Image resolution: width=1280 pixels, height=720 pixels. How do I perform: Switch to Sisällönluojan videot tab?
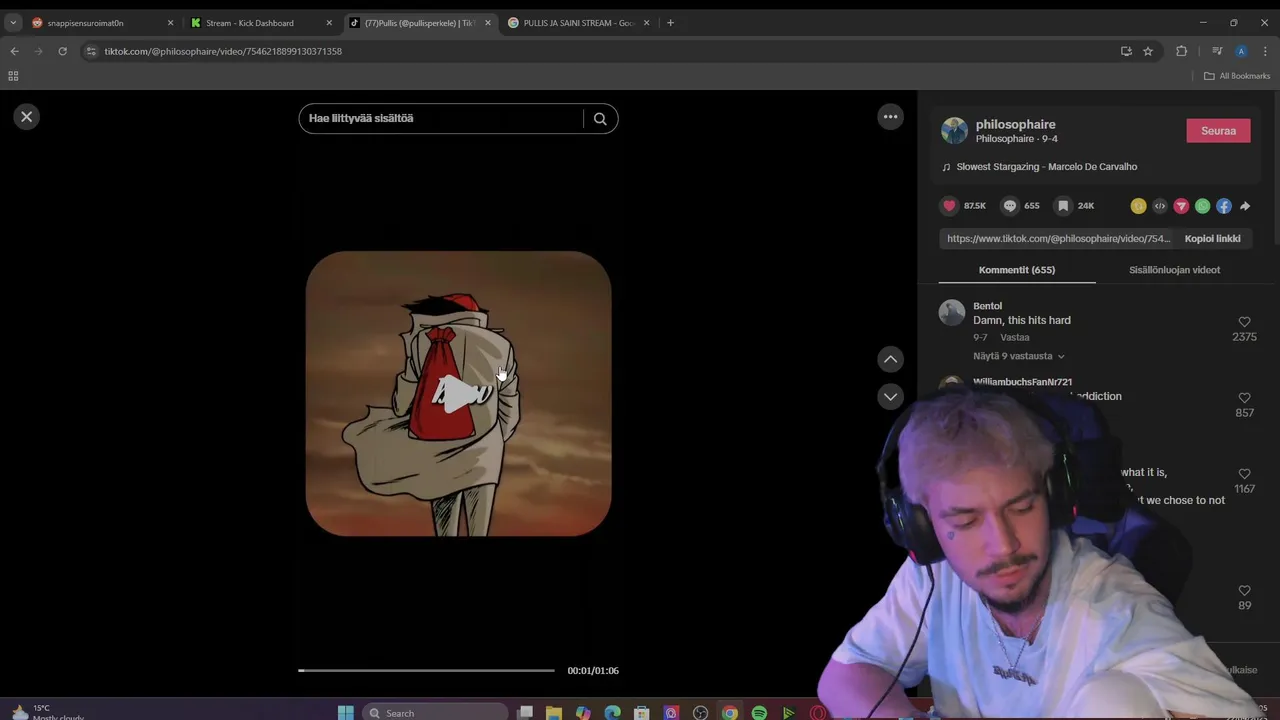tap(1174, 270)
